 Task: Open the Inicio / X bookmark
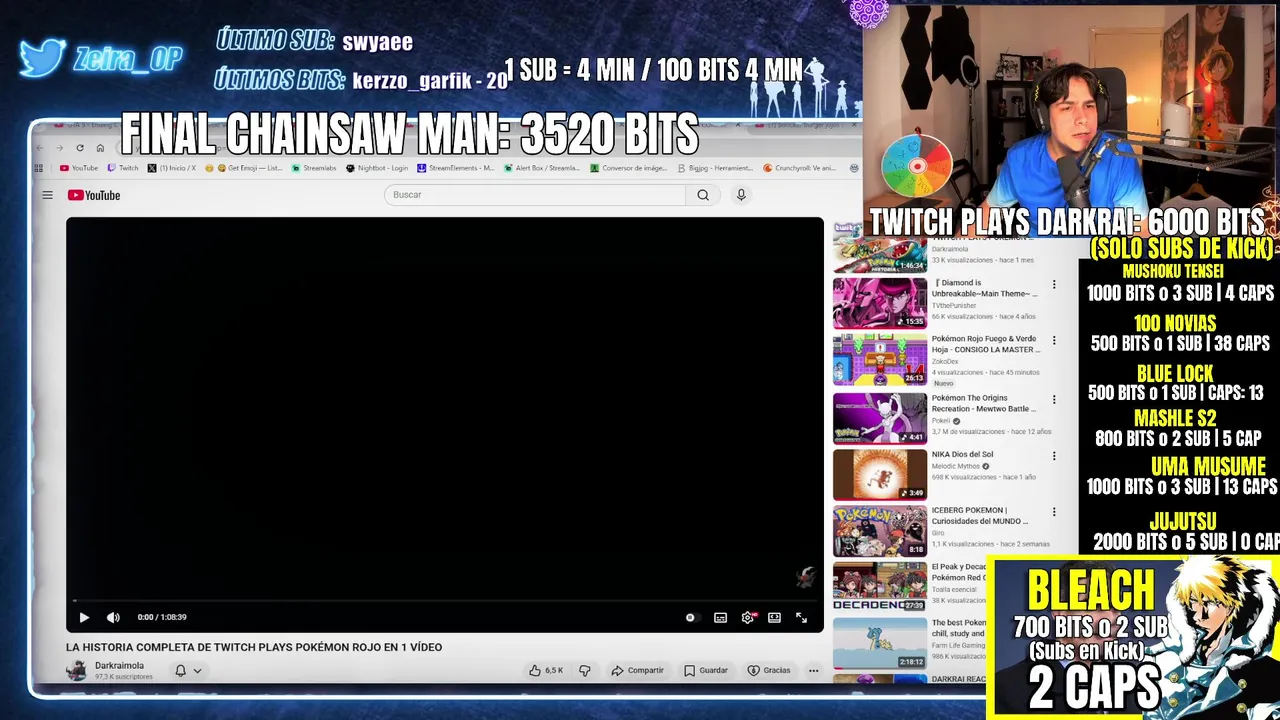172,168
